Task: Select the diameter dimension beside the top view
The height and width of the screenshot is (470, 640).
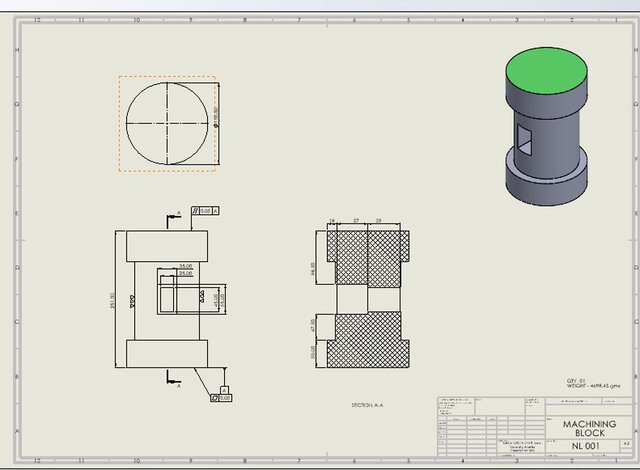Action: pos(216,118)
